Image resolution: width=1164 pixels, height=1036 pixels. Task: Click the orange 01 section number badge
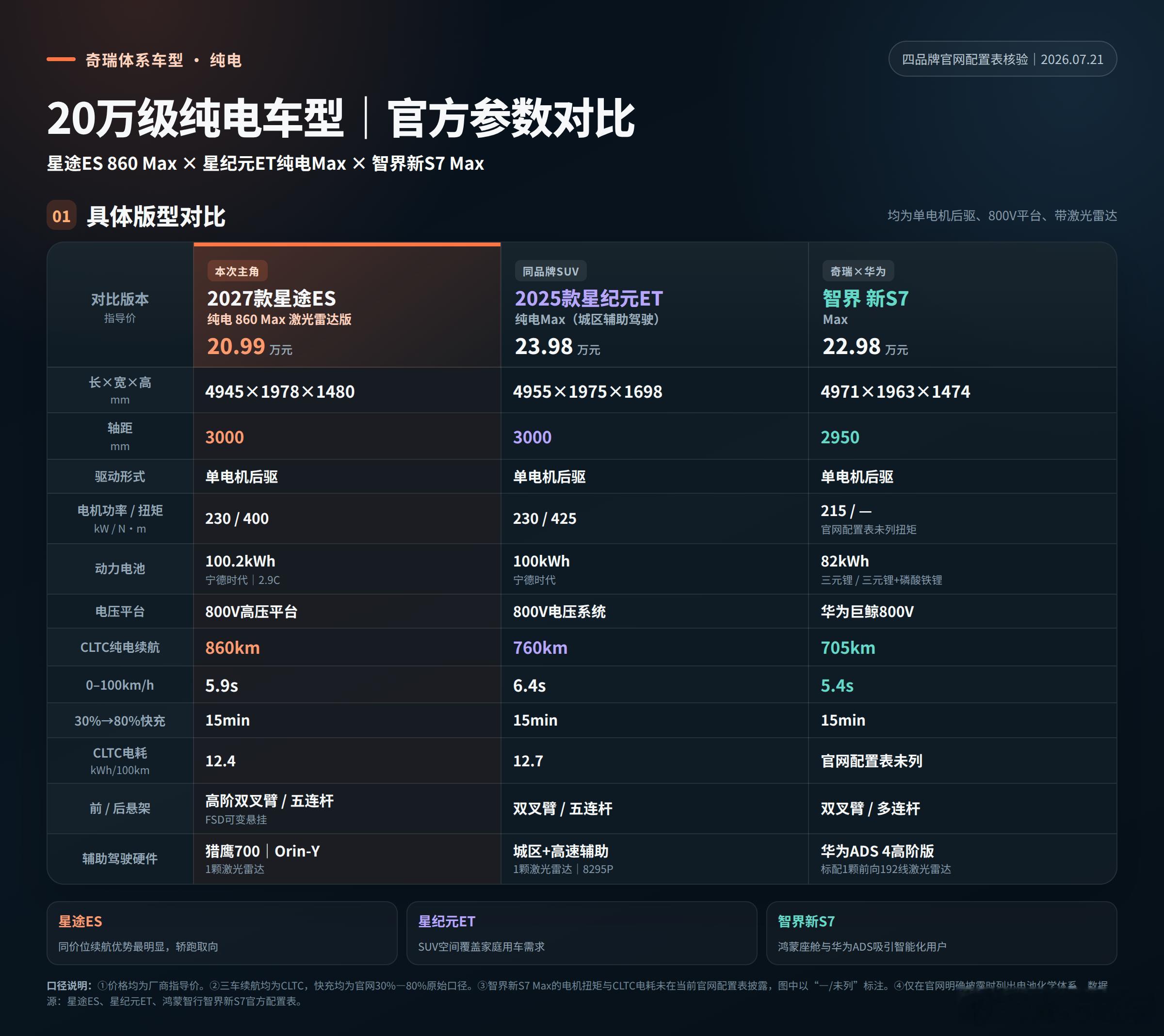point(62,216)
